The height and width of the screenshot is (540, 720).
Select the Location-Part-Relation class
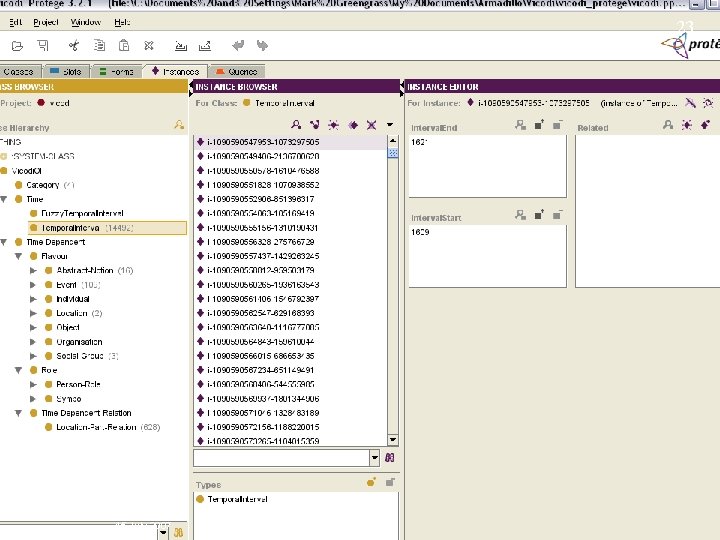tap(97, 427)
